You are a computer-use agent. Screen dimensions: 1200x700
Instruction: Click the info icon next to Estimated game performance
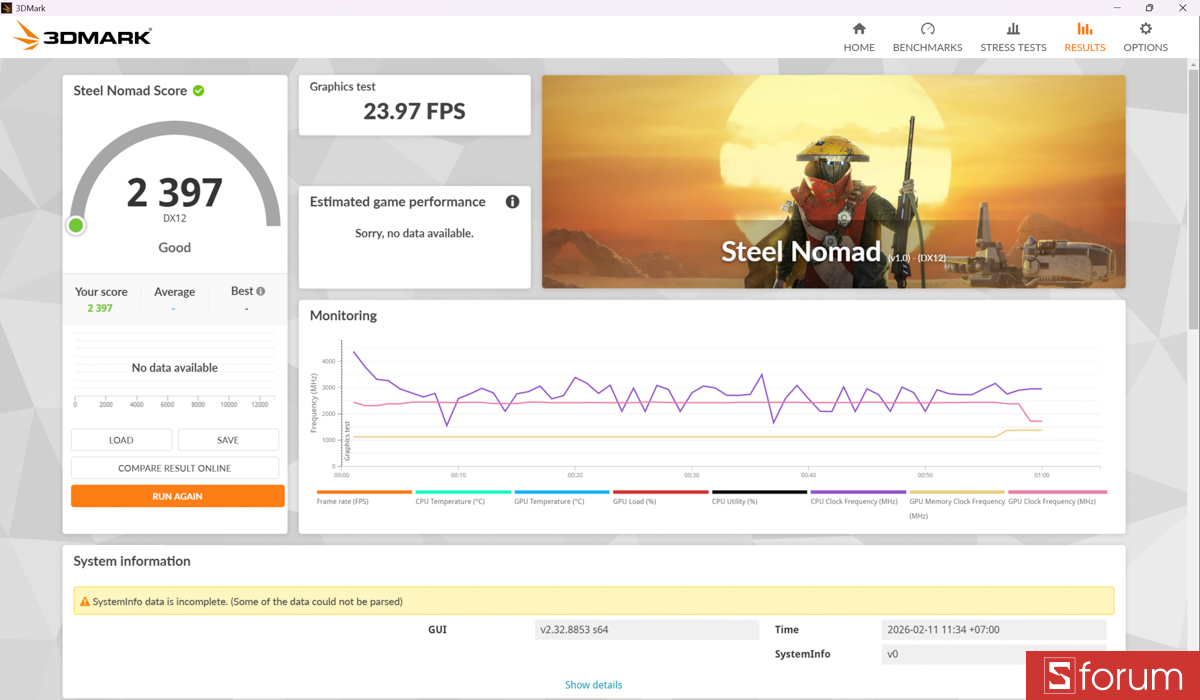(512, 201)
